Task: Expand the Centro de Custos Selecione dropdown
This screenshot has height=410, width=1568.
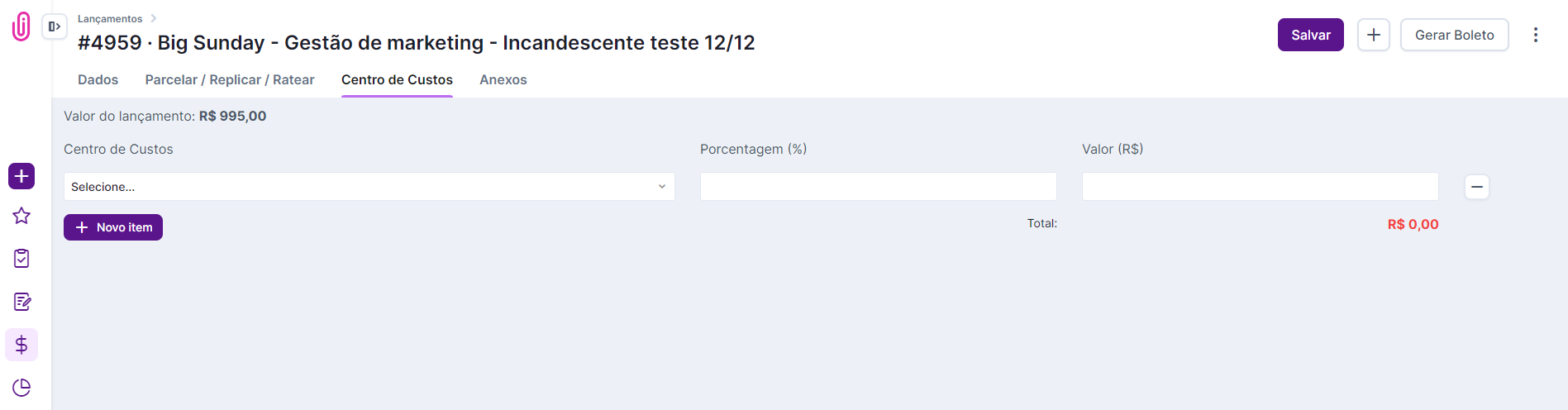Action: tap(369, 187)
